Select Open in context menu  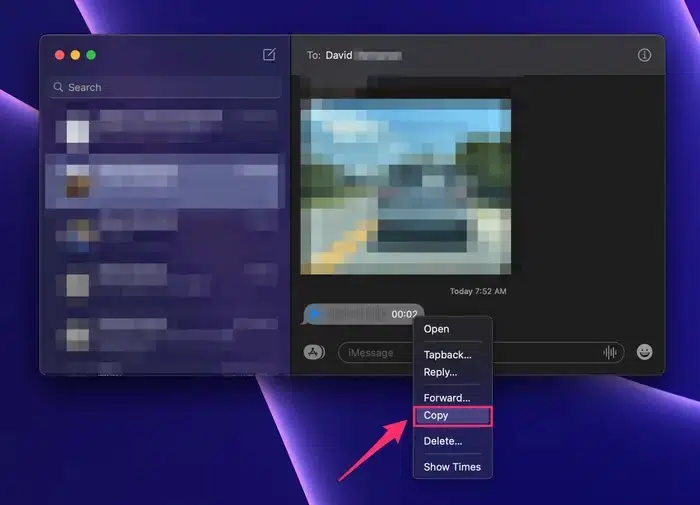(436, 329)
